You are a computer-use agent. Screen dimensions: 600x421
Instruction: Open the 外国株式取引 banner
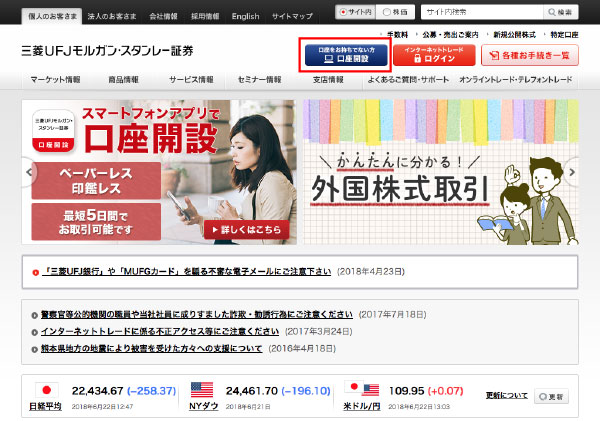[441, 172]
